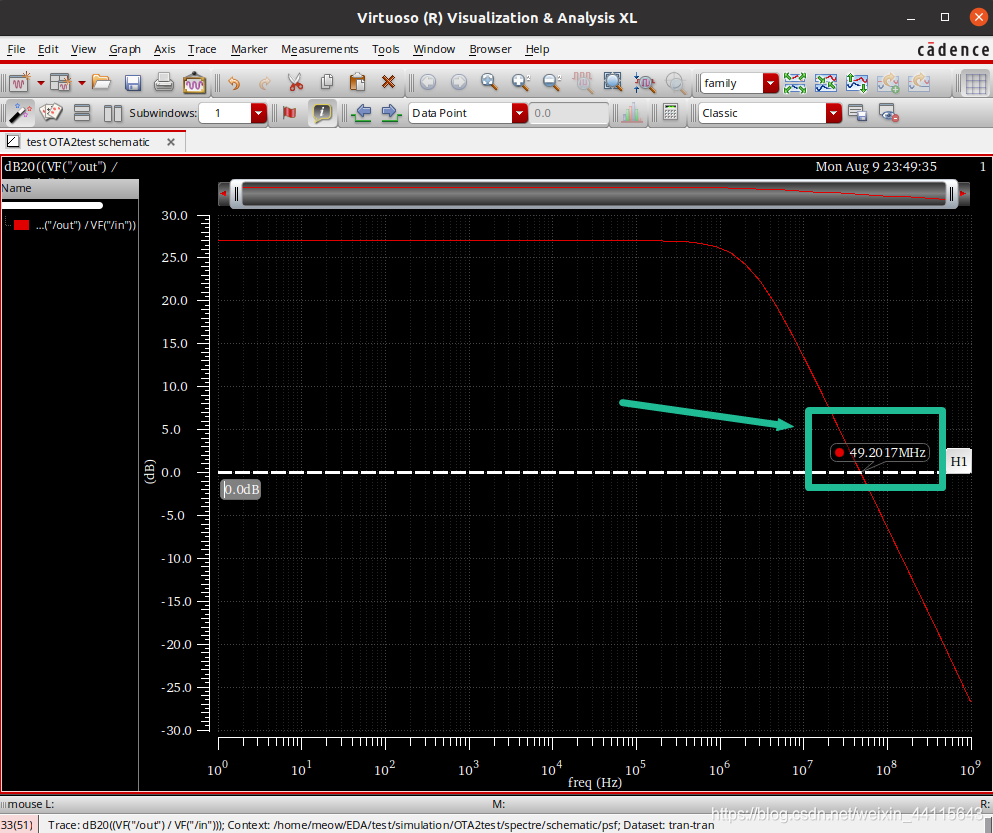
Task: Close the test OTA2test schematic tab
Action: [171, 142]
